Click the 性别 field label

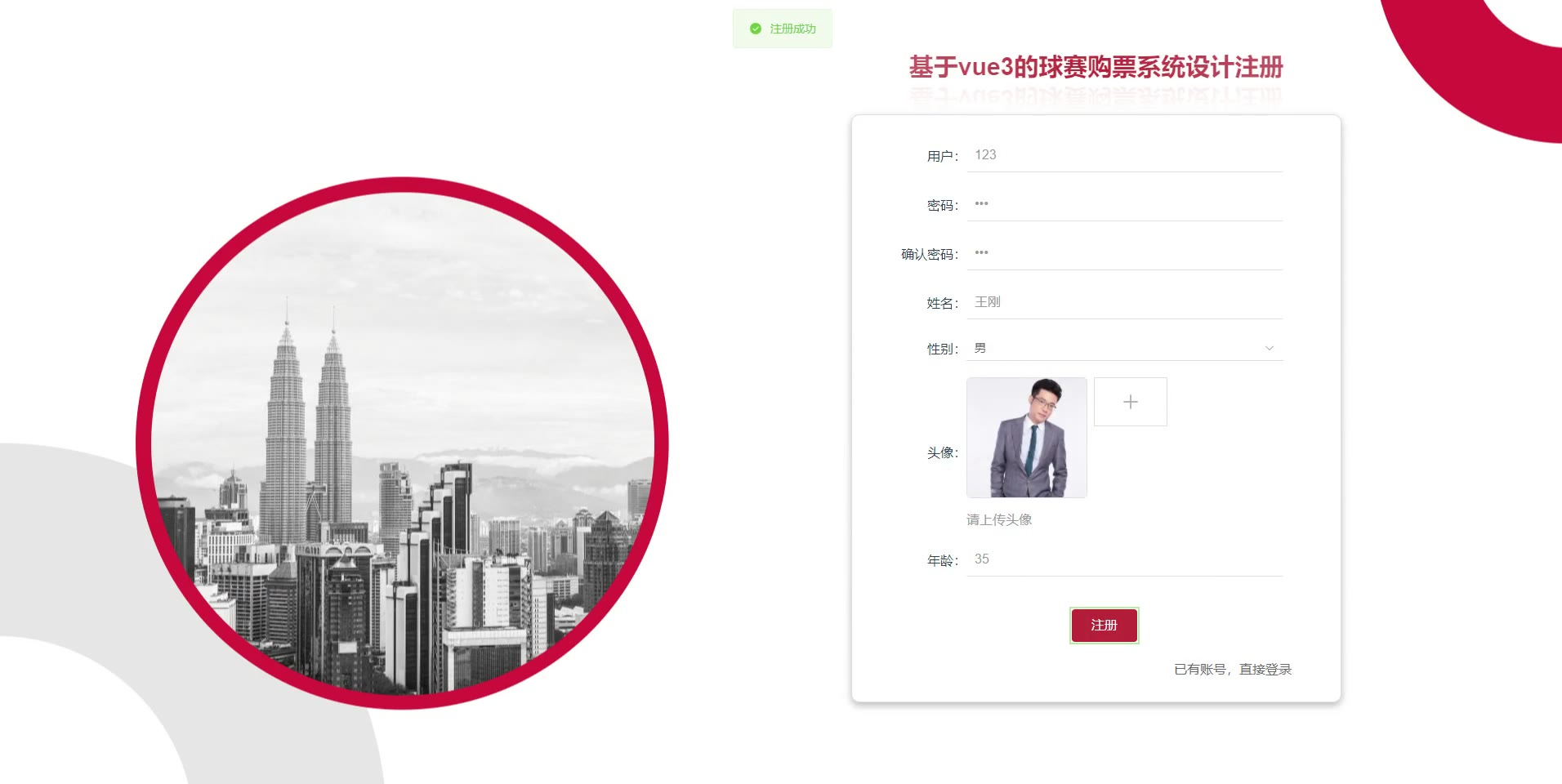pyautogui.click(x=942, y=349)
